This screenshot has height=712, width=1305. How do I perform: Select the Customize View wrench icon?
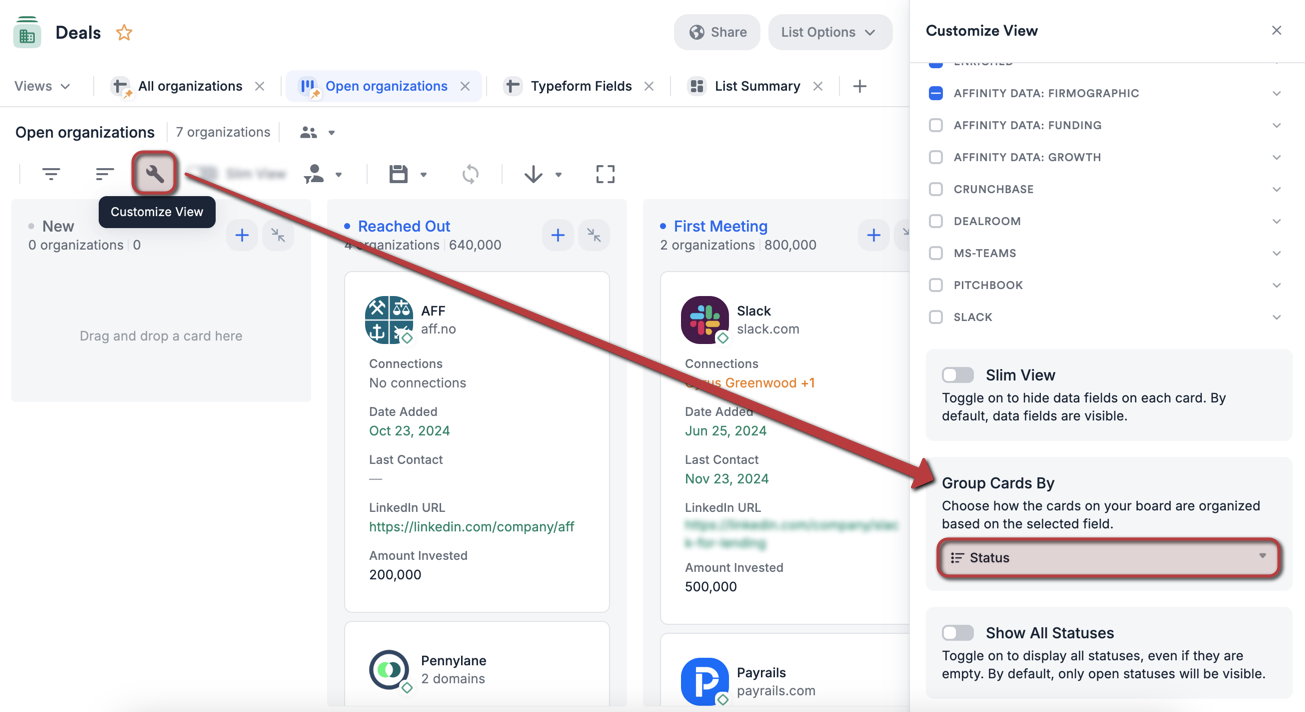[x=155, y=173]
